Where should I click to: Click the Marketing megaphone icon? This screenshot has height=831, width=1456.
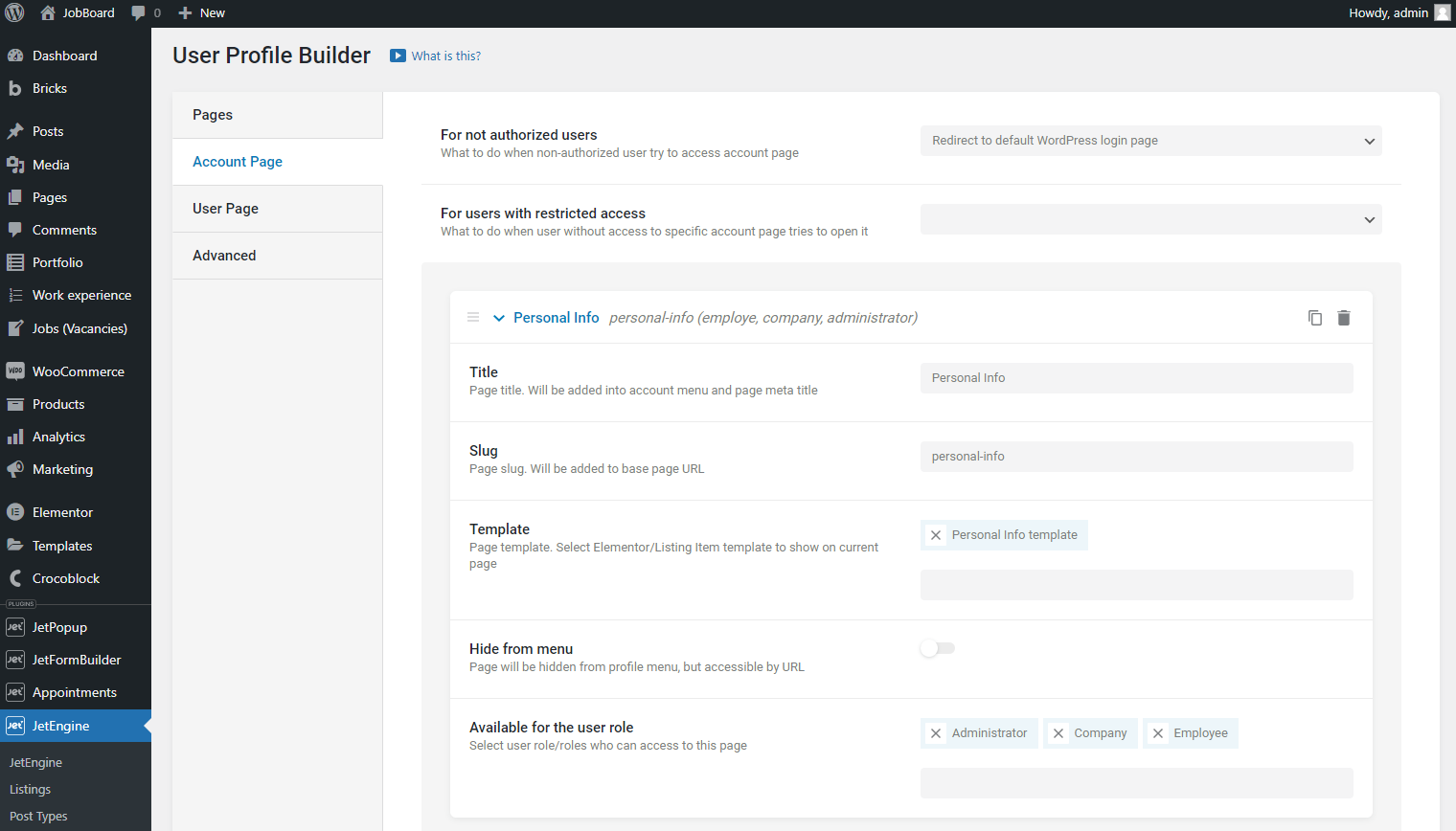click(15, 469)
